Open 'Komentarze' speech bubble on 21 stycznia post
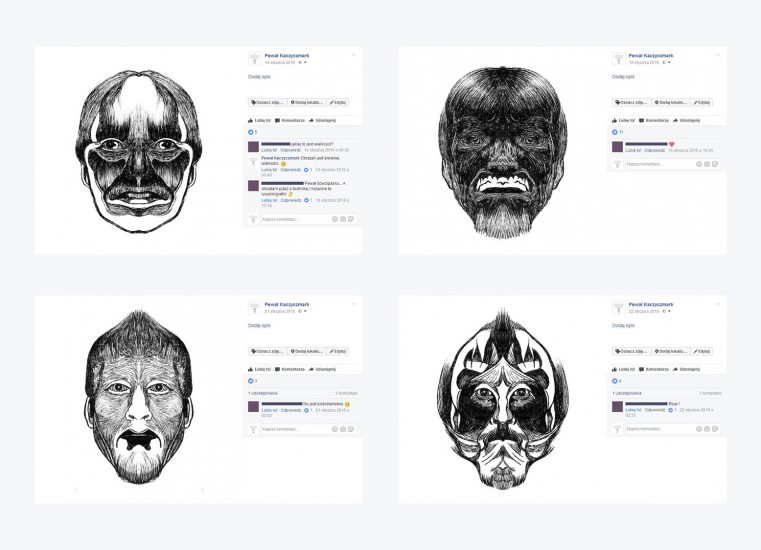 290,369
